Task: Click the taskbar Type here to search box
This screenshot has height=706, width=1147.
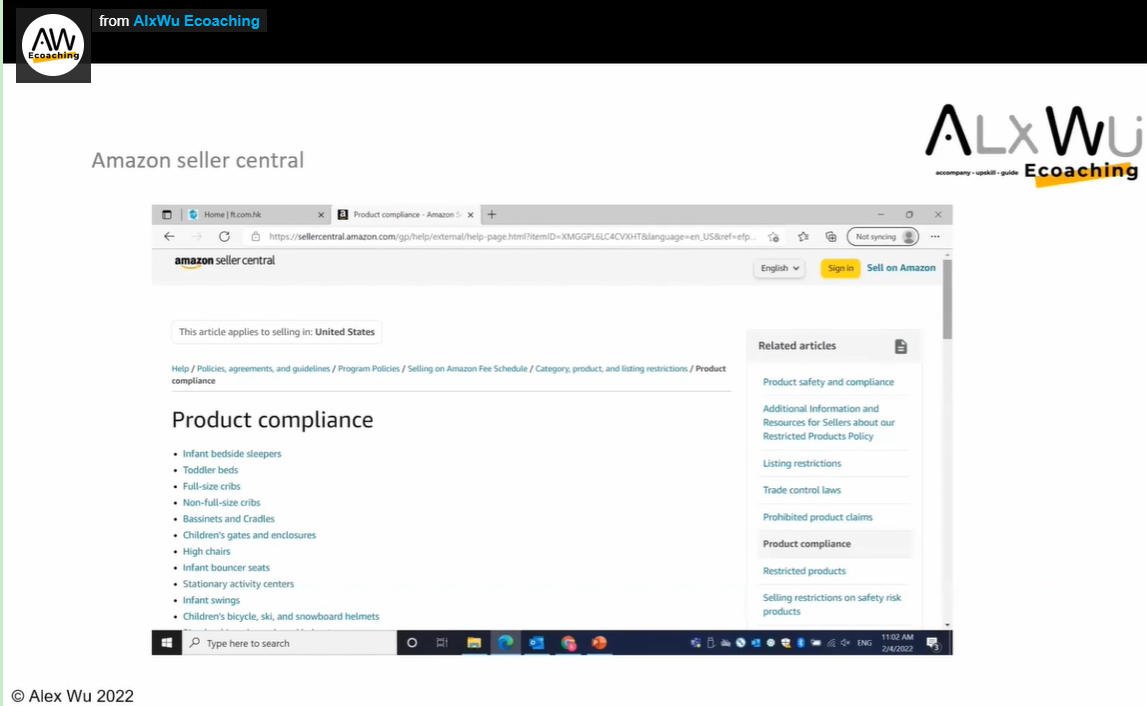Action: pyautogui.click(x=289, y=643)
